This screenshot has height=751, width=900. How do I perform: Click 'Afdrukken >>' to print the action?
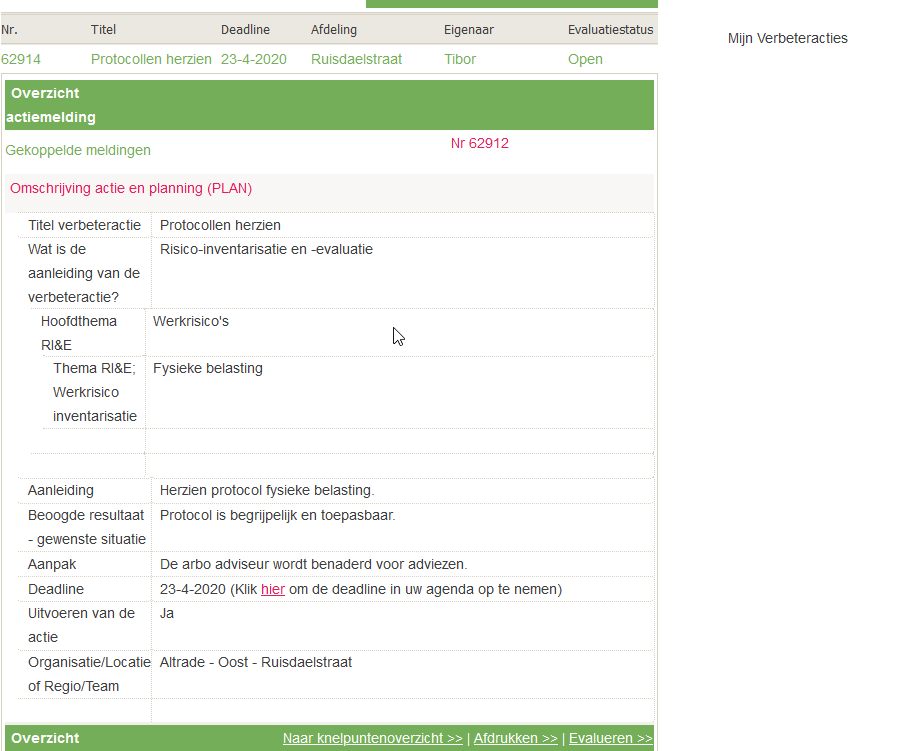tap(515, 738)
